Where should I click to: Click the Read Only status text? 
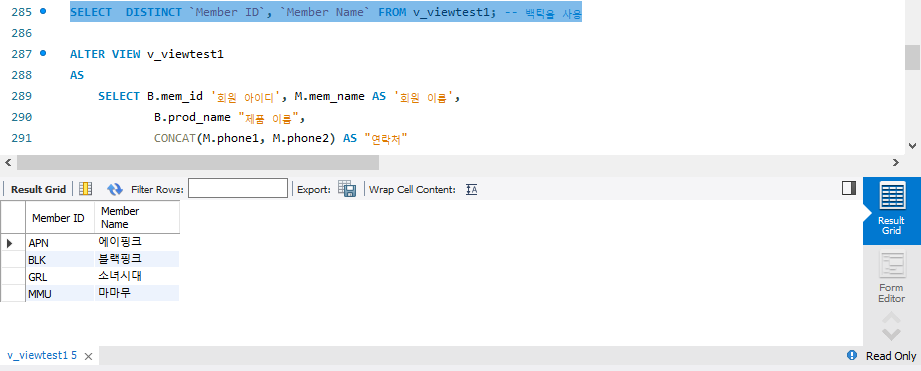tap(890, 356)
